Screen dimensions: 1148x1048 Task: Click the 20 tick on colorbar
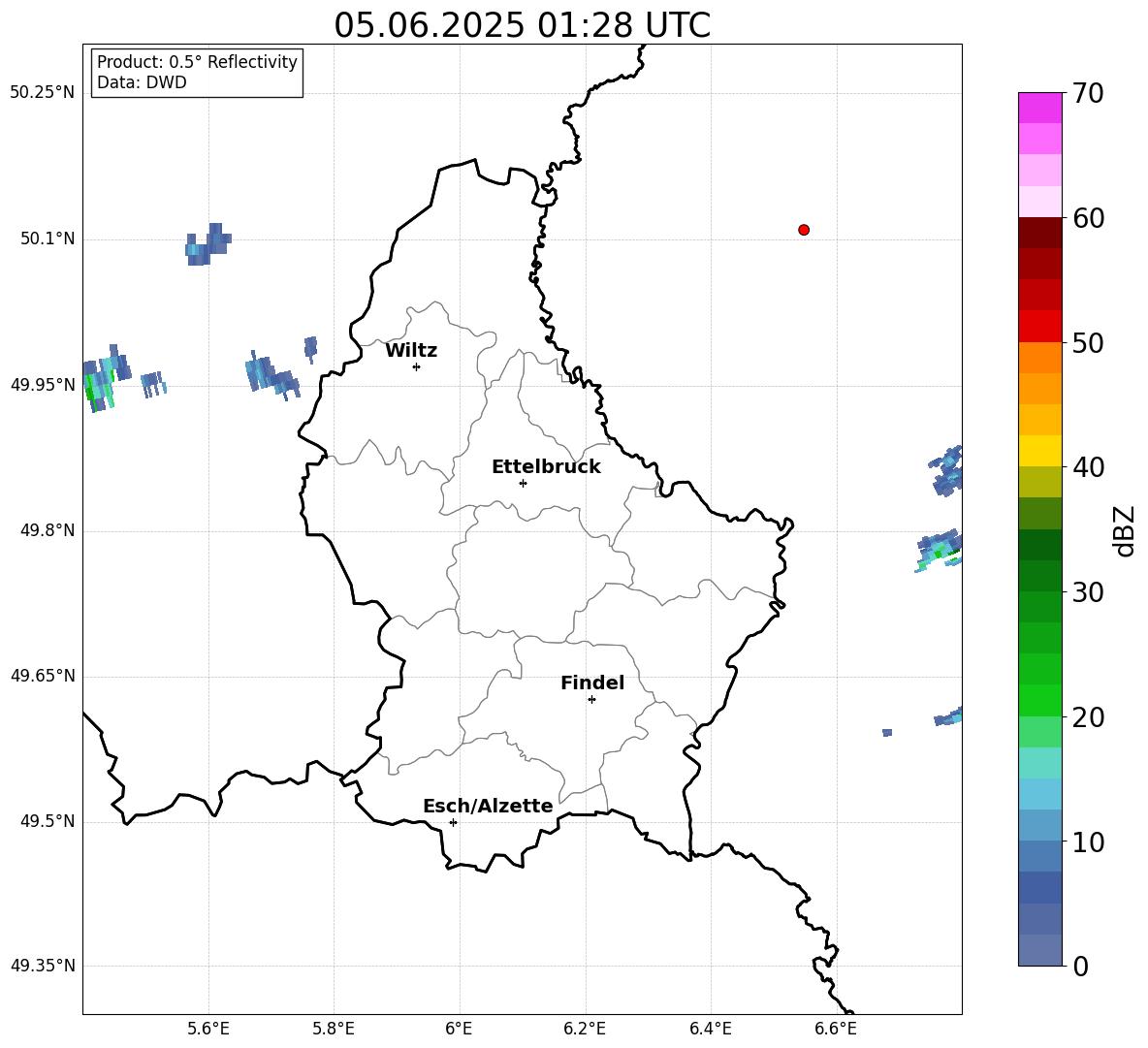tap(1088, 717)
